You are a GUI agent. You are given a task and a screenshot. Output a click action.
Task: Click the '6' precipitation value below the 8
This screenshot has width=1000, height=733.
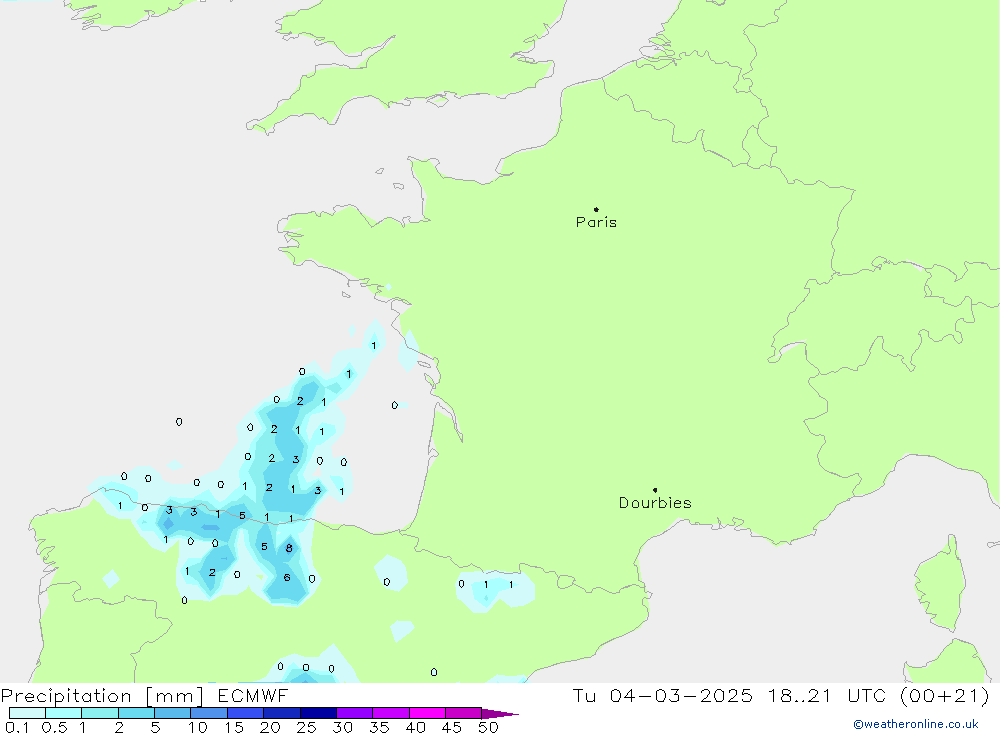coord(287,577)
